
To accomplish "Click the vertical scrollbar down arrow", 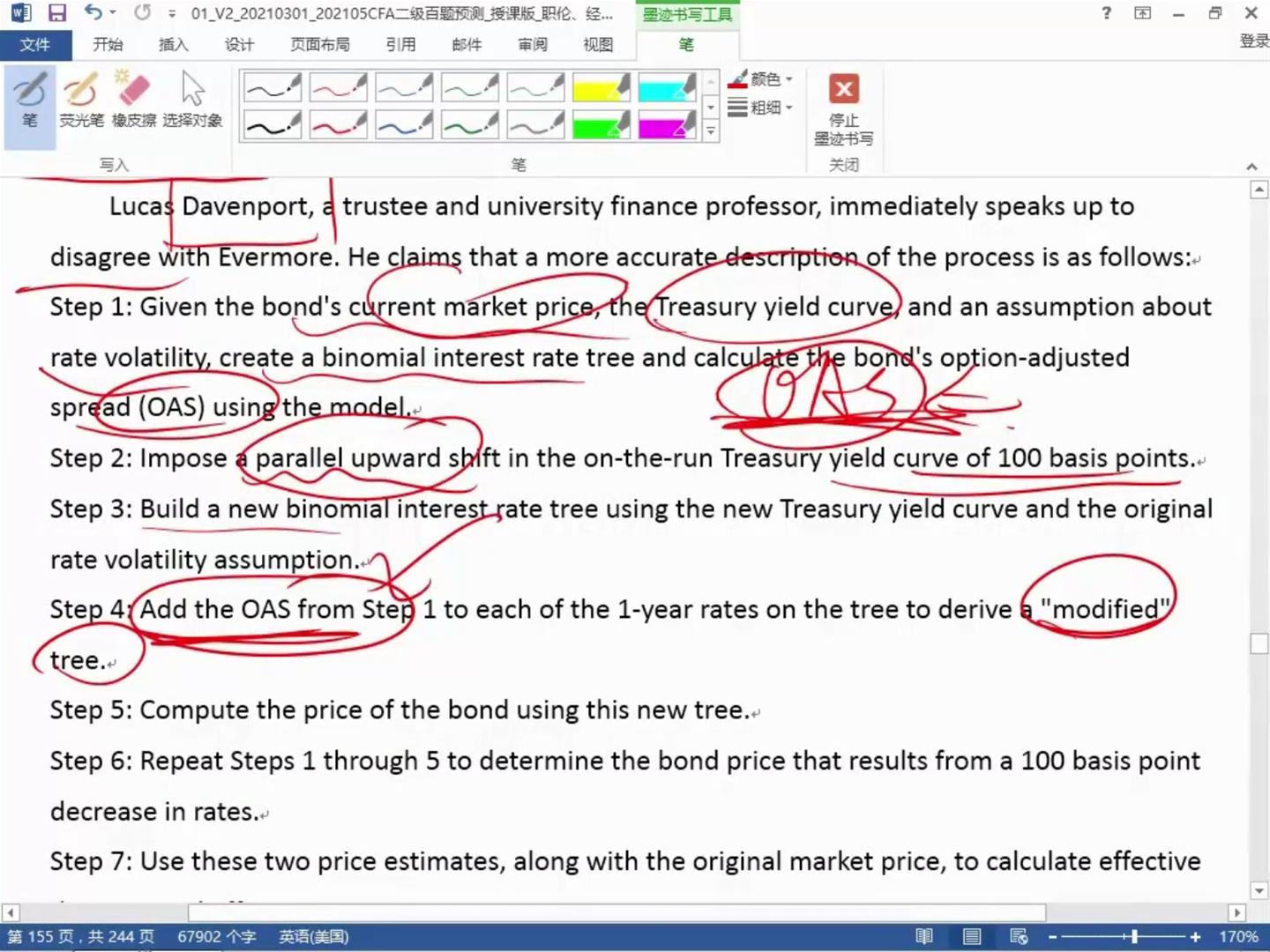I will click(x=1259, y=890).
